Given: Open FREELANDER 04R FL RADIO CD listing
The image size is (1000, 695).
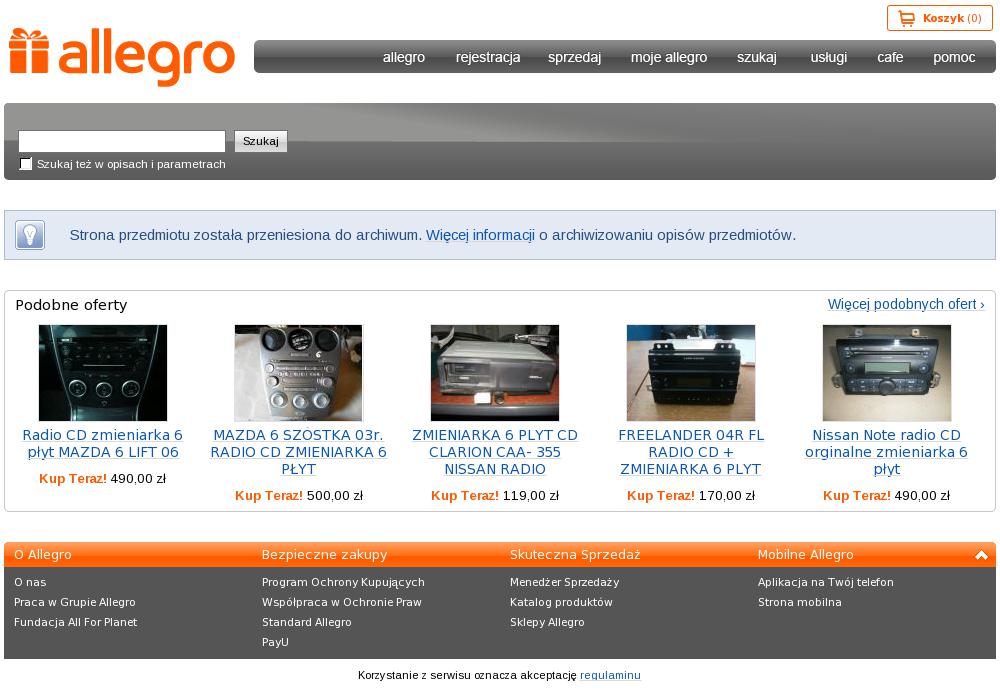Looking at the screenshot, I should pos(691,452).
